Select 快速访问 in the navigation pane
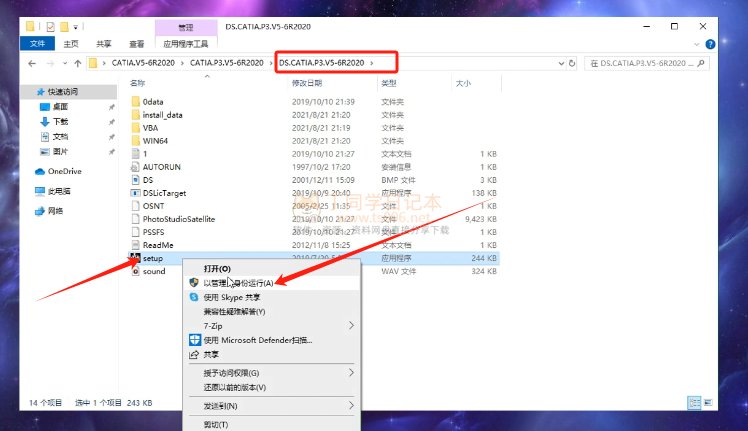748x431 pixels. pyautogui.click(x=62, y=91)
